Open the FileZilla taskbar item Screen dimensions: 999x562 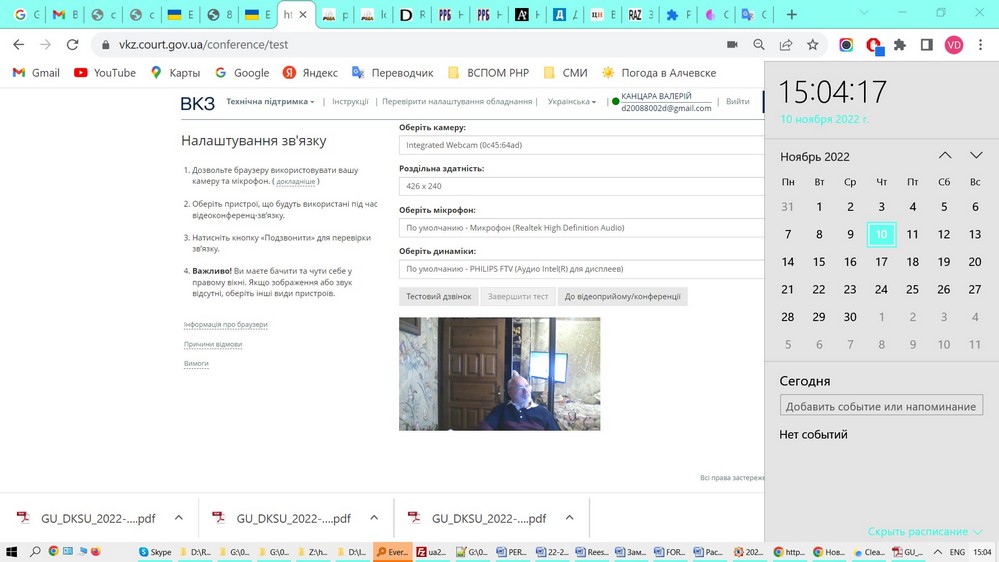(x=432, y=552)
